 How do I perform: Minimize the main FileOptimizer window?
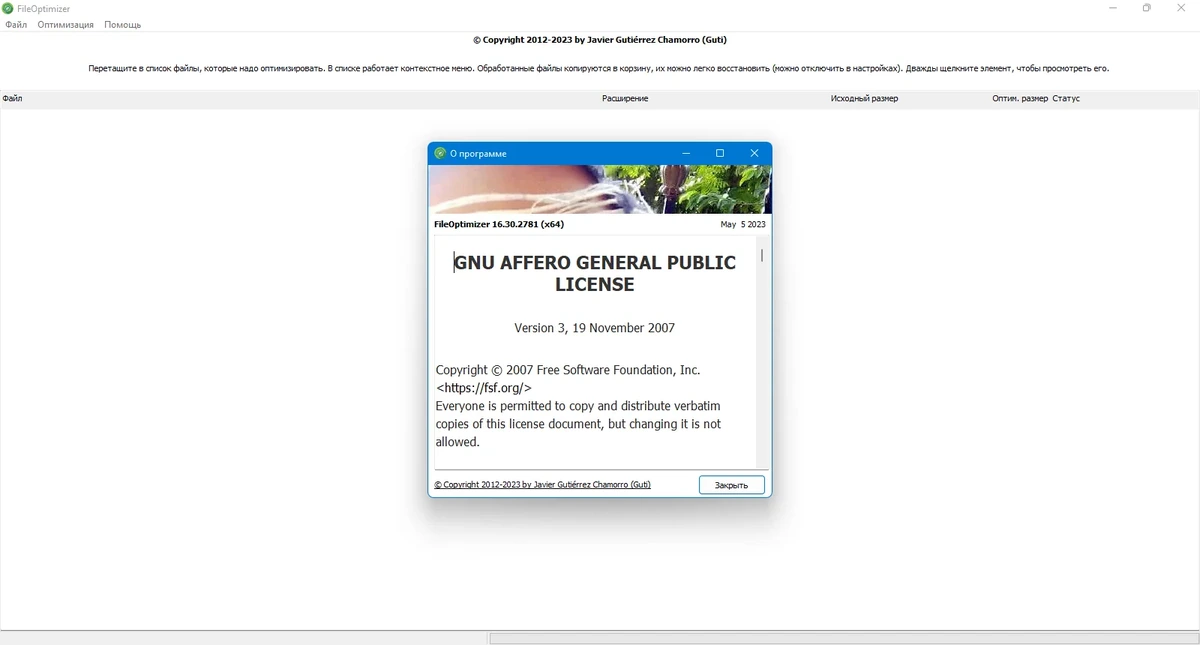[x=1113, y=8]
